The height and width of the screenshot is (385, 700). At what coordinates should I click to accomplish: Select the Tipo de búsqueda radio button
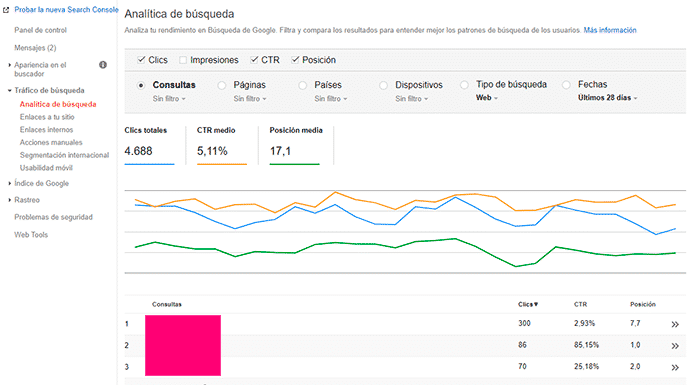click(464, 85)
